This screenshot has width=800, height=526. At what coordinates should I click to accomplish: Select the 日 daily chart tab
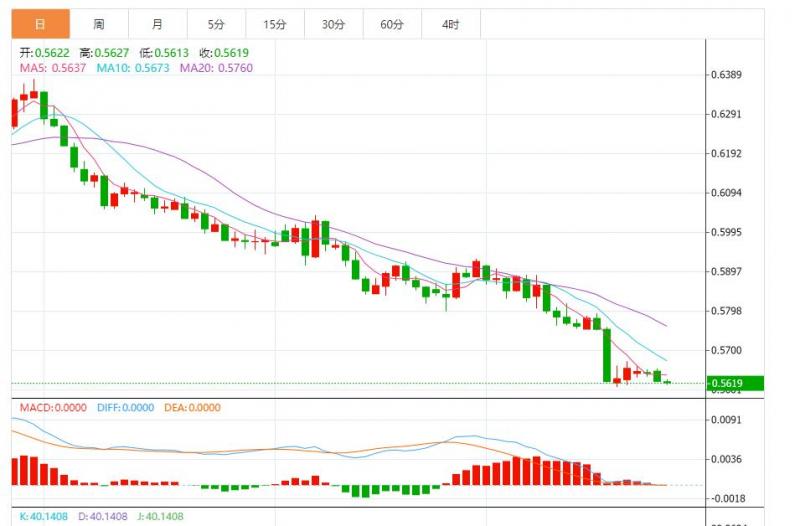pyautogui.click(x=40, y=24)
